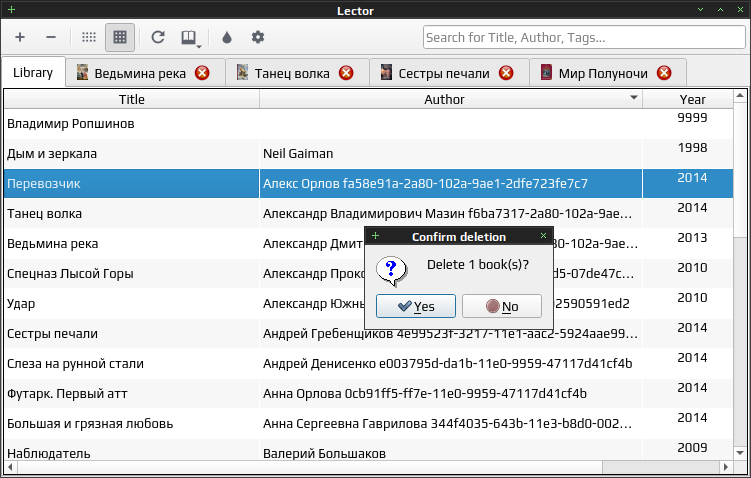Focus the Search for Title, Author, Tags field
This screenshot has height=478, width=751.
[x=584, y=37]
